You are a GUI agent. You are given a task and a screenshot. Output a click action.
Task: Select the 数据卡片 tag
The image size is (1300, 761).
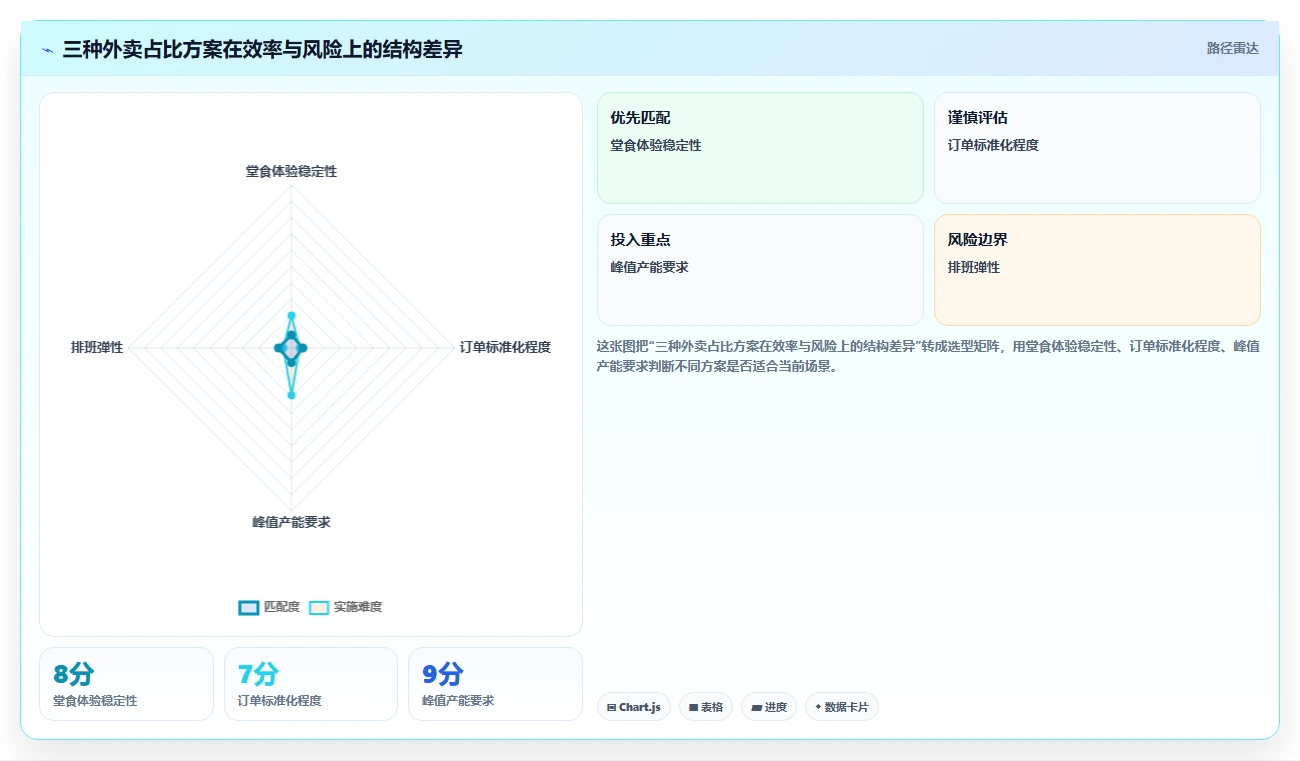click(x=842, y=707)
